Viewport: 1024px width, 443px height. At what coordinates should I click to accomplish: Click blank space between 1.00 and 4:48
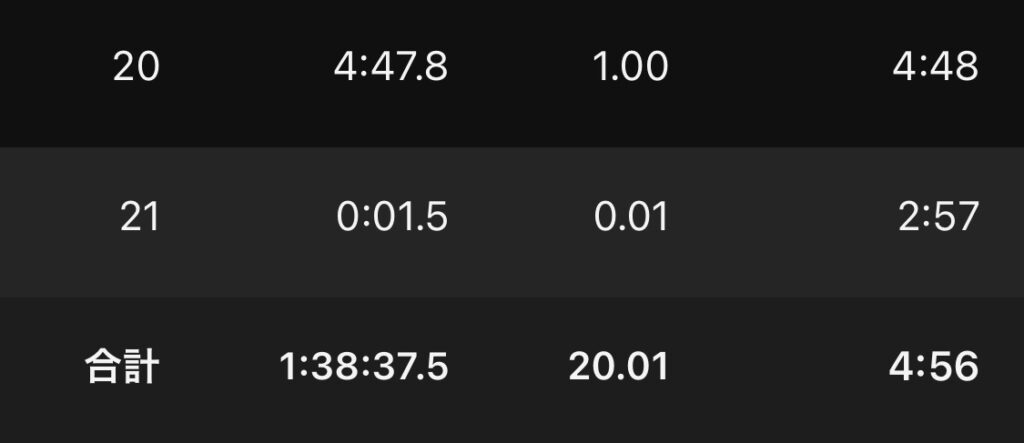(x=780, y=68)
